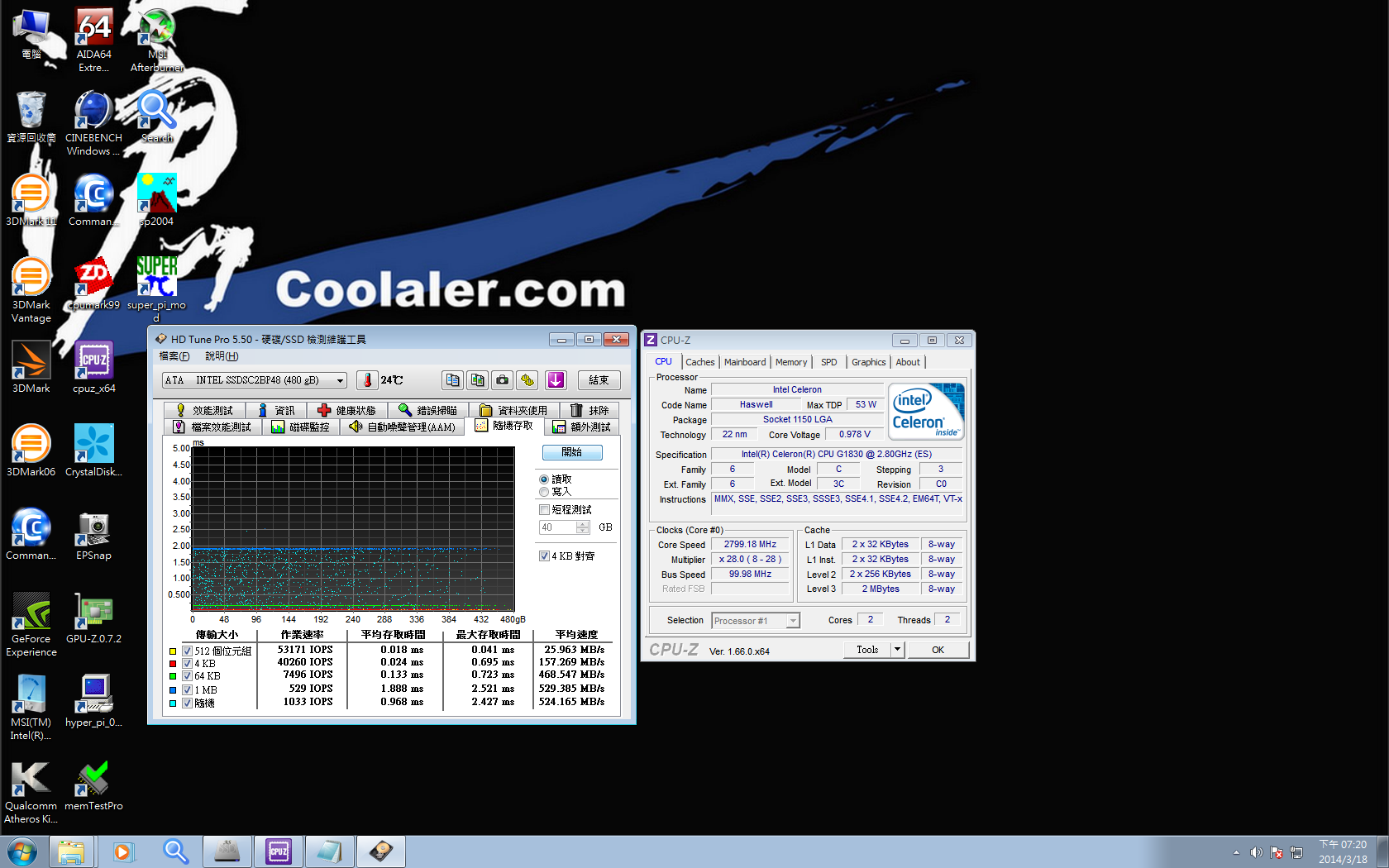
Task: Open HD Tune options gear icon
Action: tap(527, 380)
